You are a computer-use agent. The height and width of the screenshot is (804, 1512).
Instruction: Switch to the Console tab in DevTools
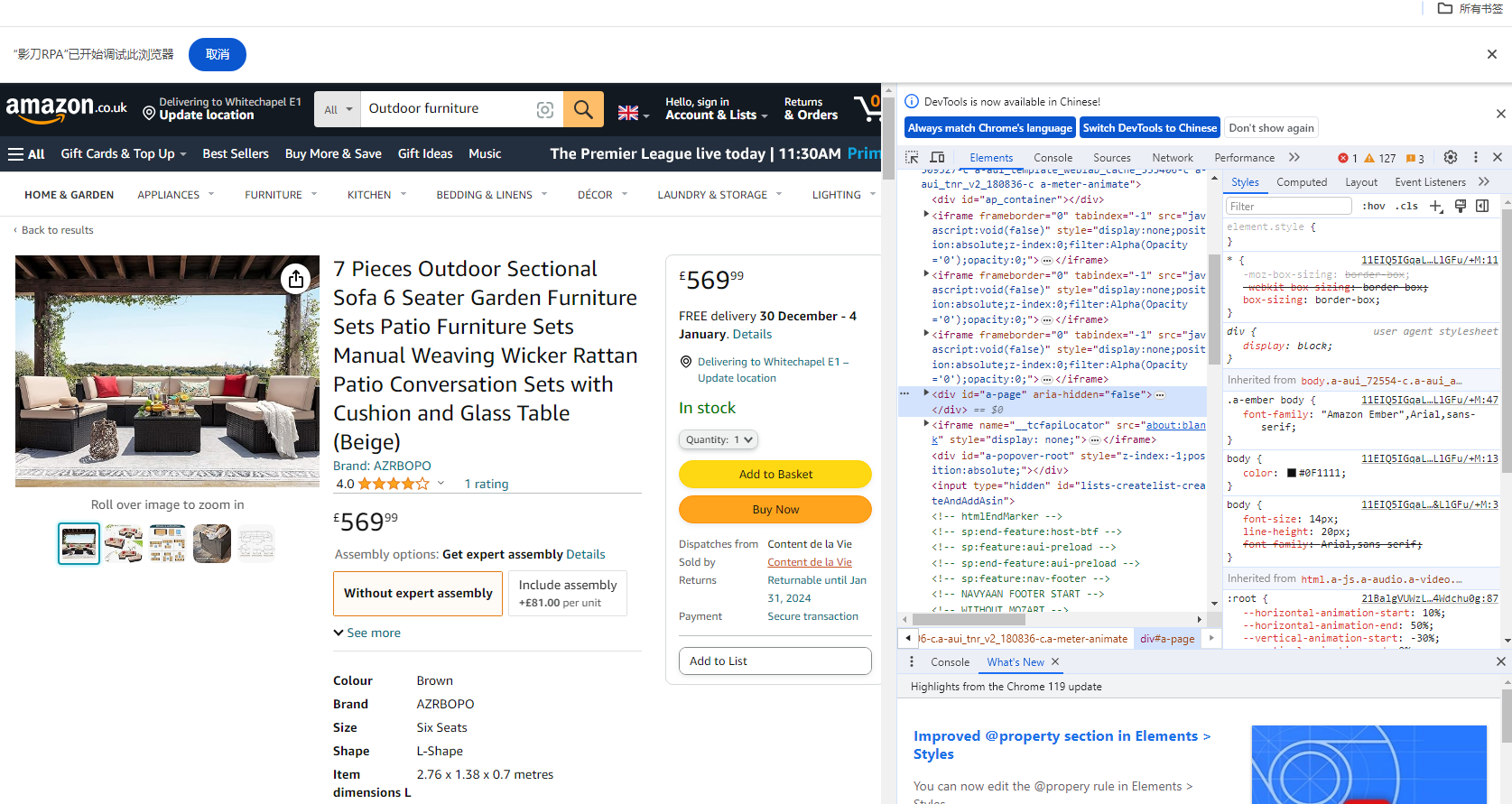click(x=1053, y=157)
